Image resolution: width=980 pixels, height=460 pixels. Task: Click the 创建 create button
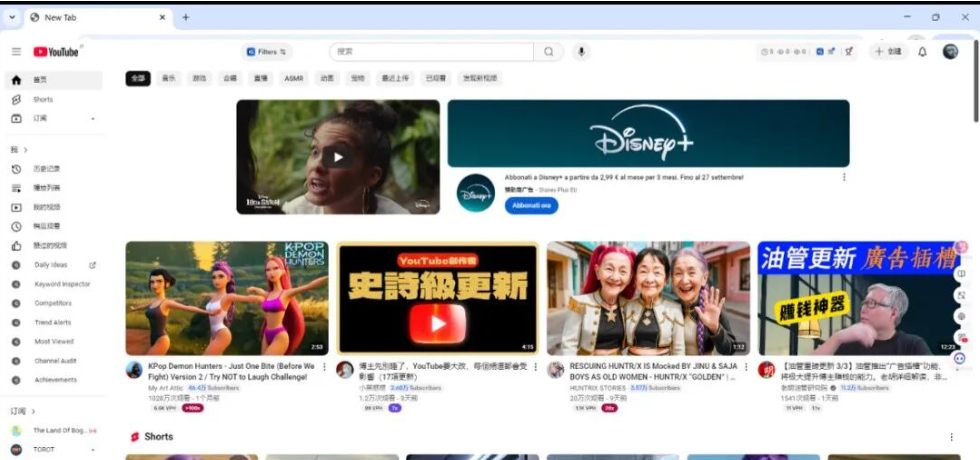tap(888, 52)
